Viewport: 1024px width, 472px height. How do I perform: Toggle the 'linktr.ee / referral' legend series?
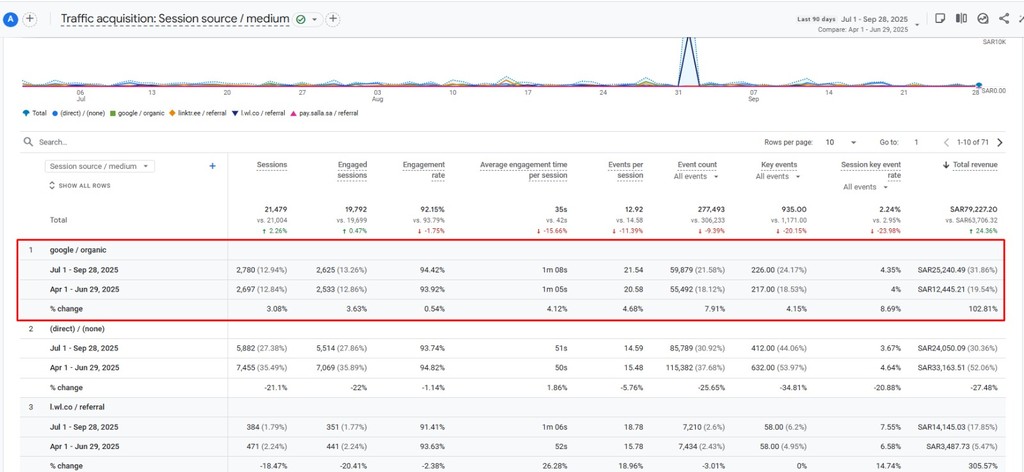(x=198, y=113)
